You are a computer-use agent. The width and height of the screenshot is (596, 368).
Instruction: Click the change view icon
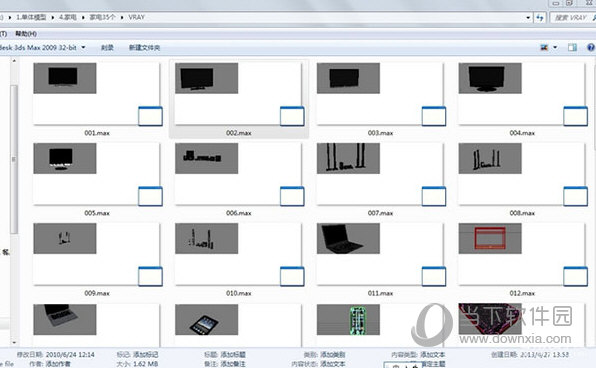pos(544,48)
